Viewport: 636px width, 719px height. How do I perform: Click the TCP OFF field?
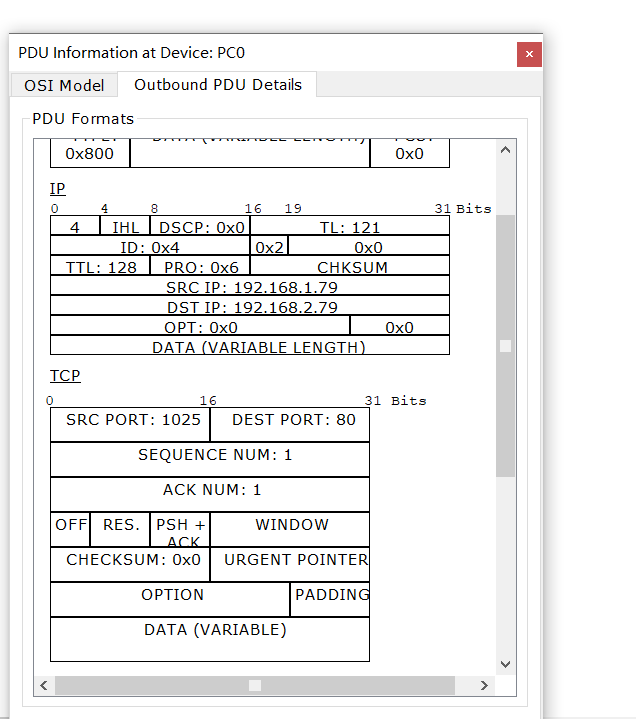(70, 530)
